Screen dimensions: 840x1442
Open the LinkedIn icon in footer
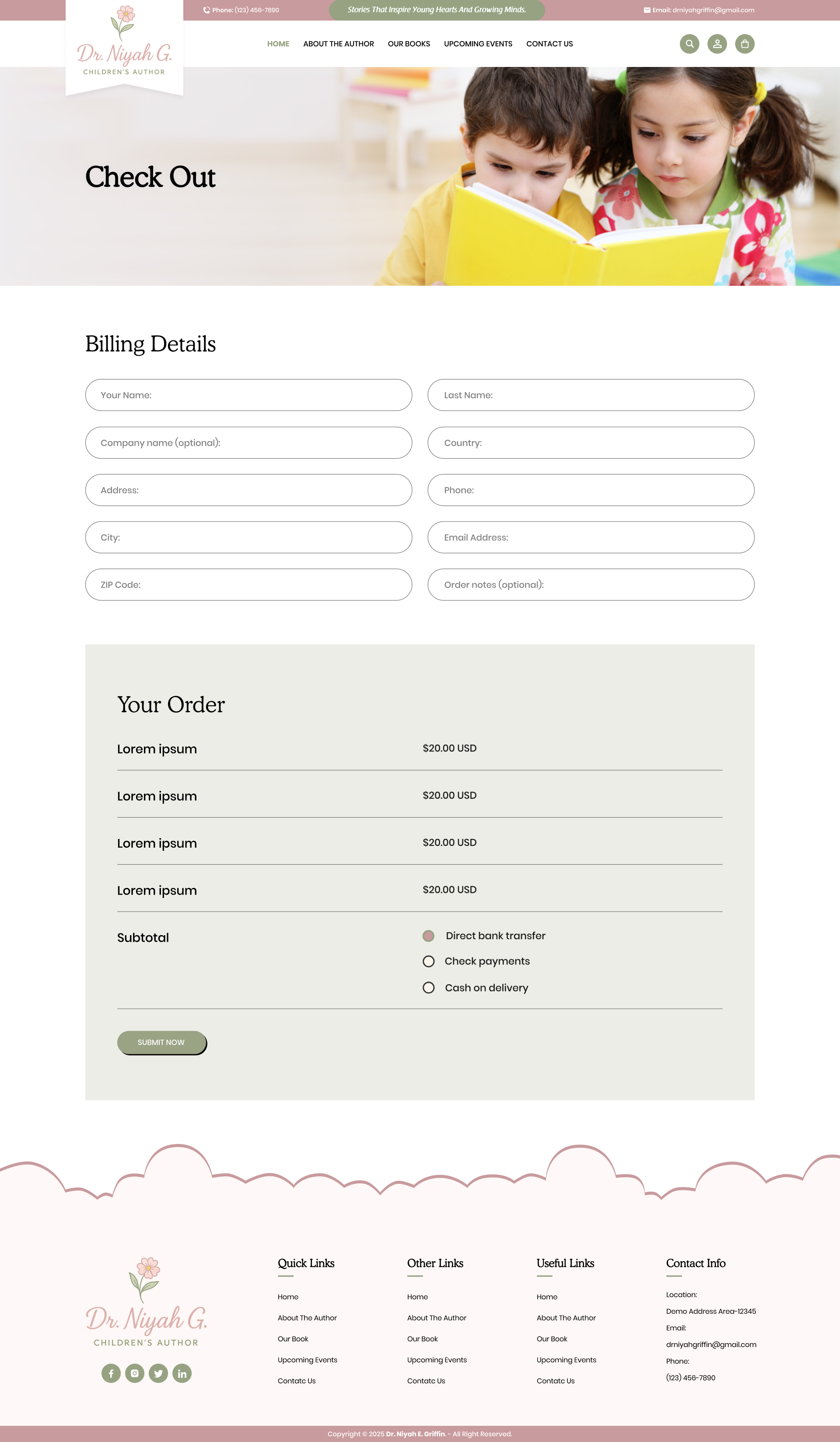[x=182, y=1373]
